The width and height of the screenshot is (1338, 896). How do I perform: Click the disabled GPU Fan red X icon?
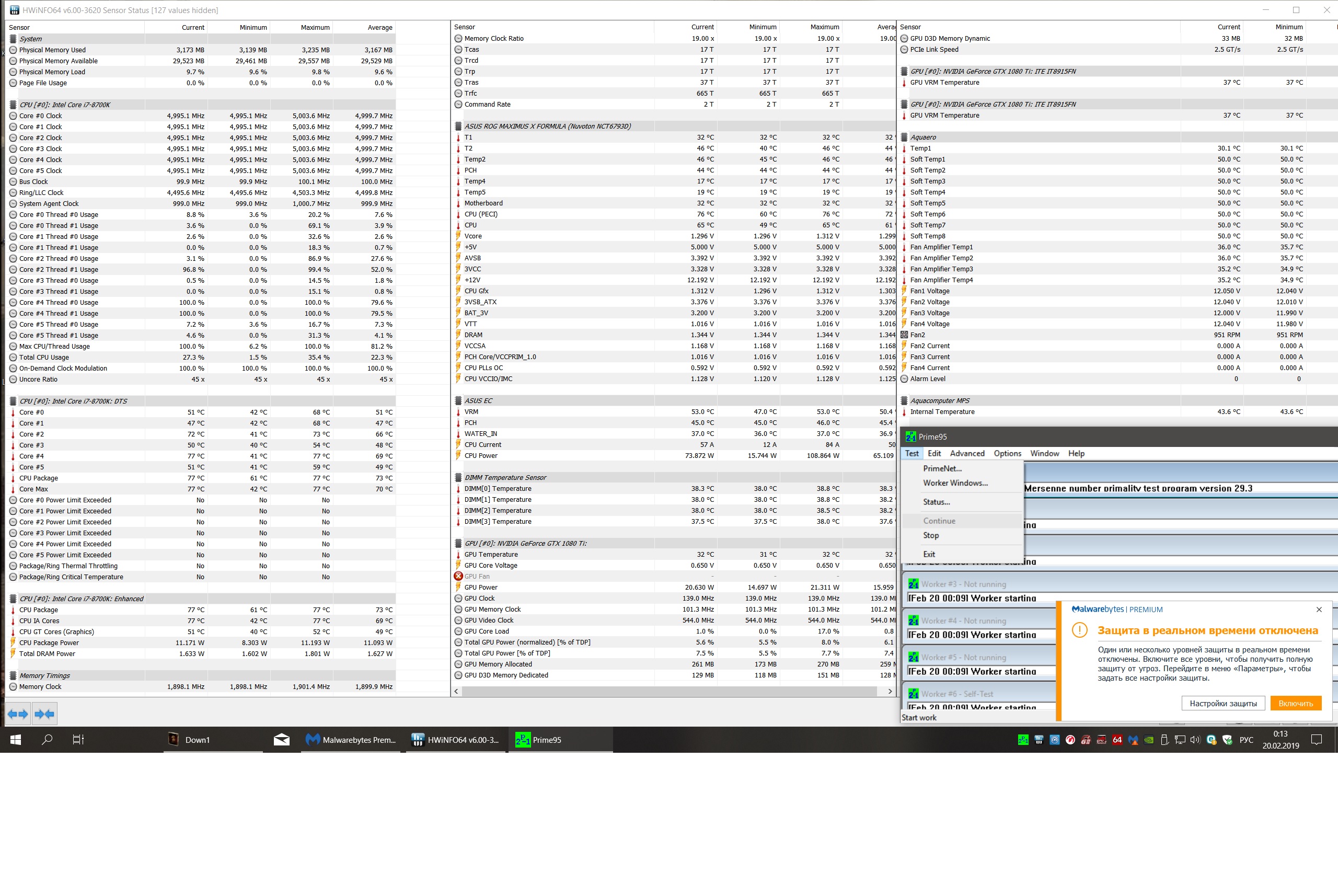tap(458, 576)
